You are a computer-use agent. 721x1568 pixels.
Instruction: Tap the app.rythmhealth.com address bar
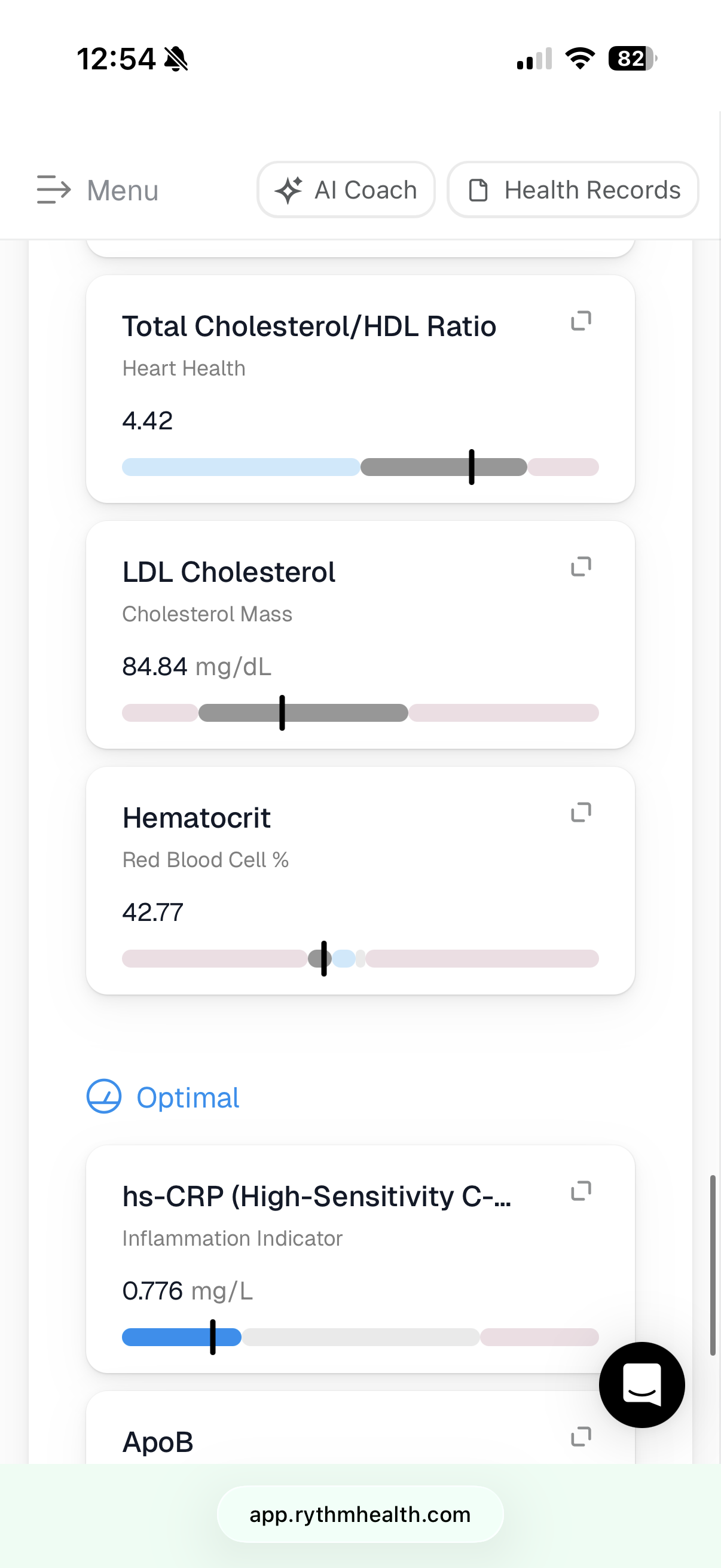click(x=360, y=1514)
